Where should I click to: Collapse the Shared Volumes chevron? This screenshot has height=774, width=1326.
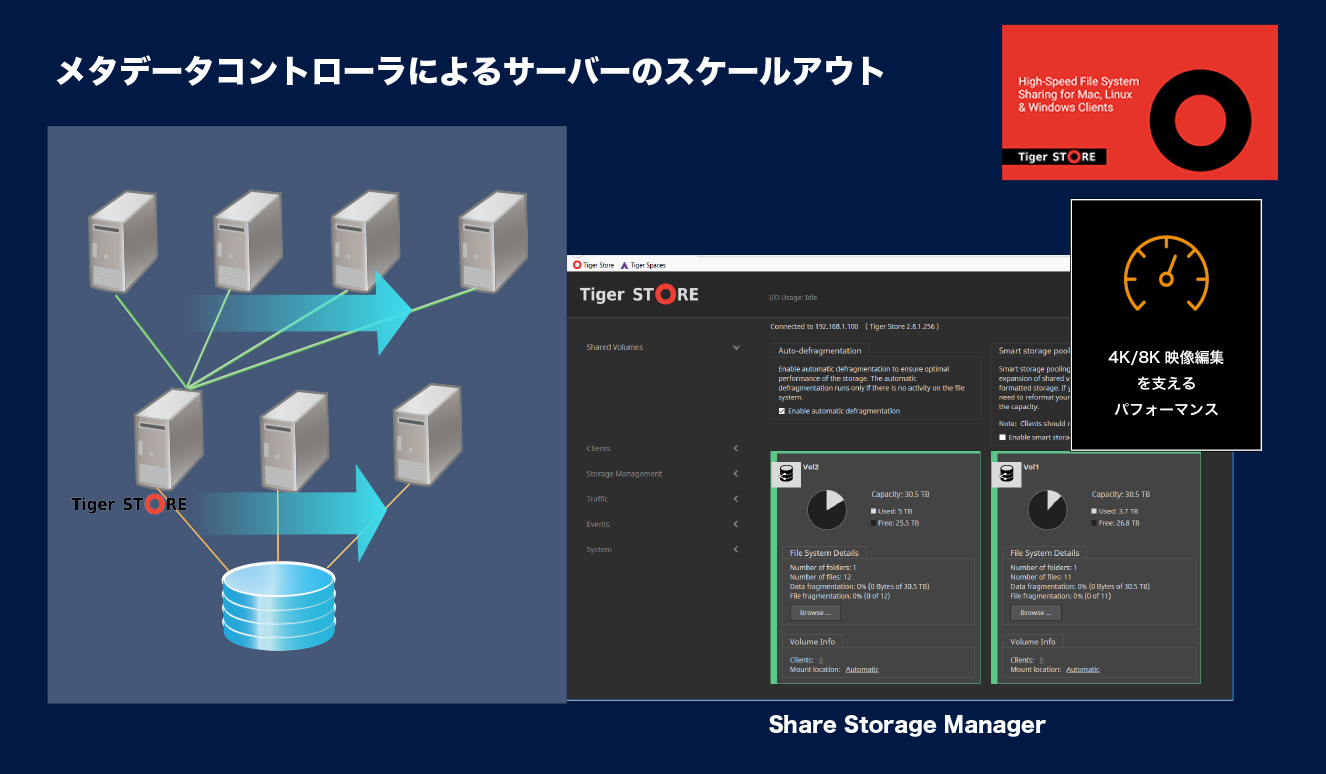click(x=736, y=348)
